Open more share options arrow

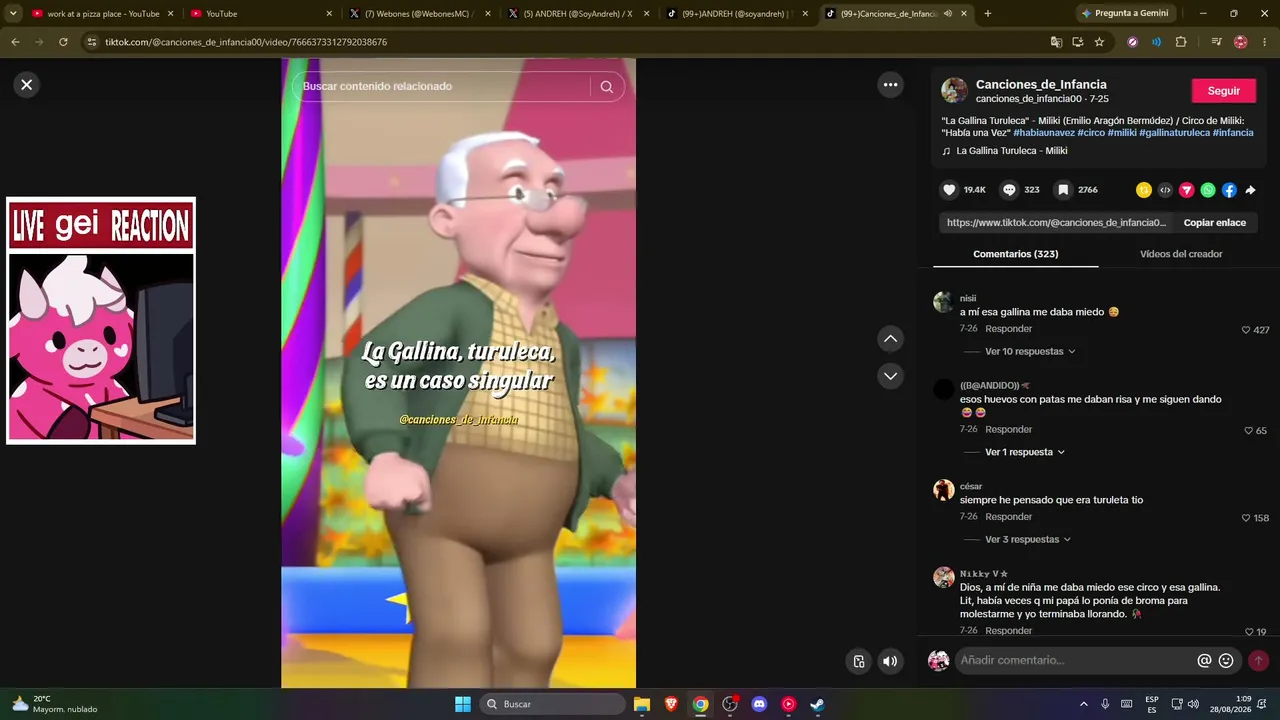pos(1250,190)
